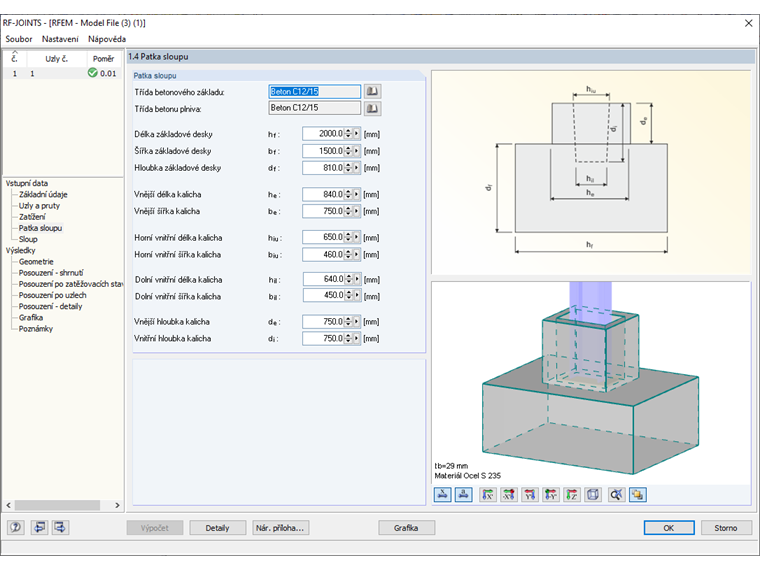Select Patka sloupu tree item
760x570 pixels.
[40, 228]
